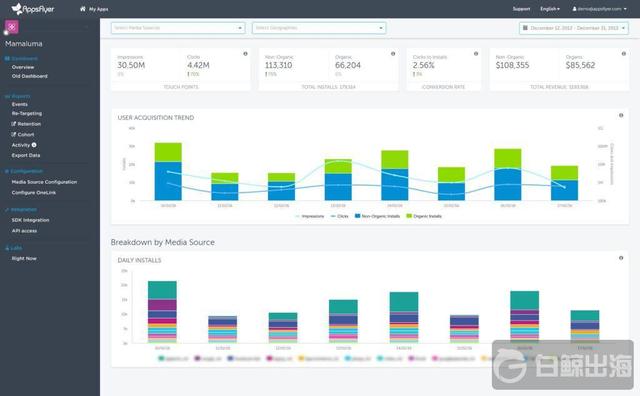Click info icon on Daily Installs chart

coord(621,258)
